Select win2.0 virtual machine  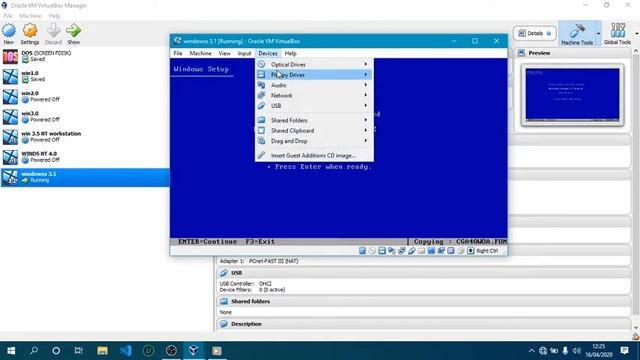(85, 97)
